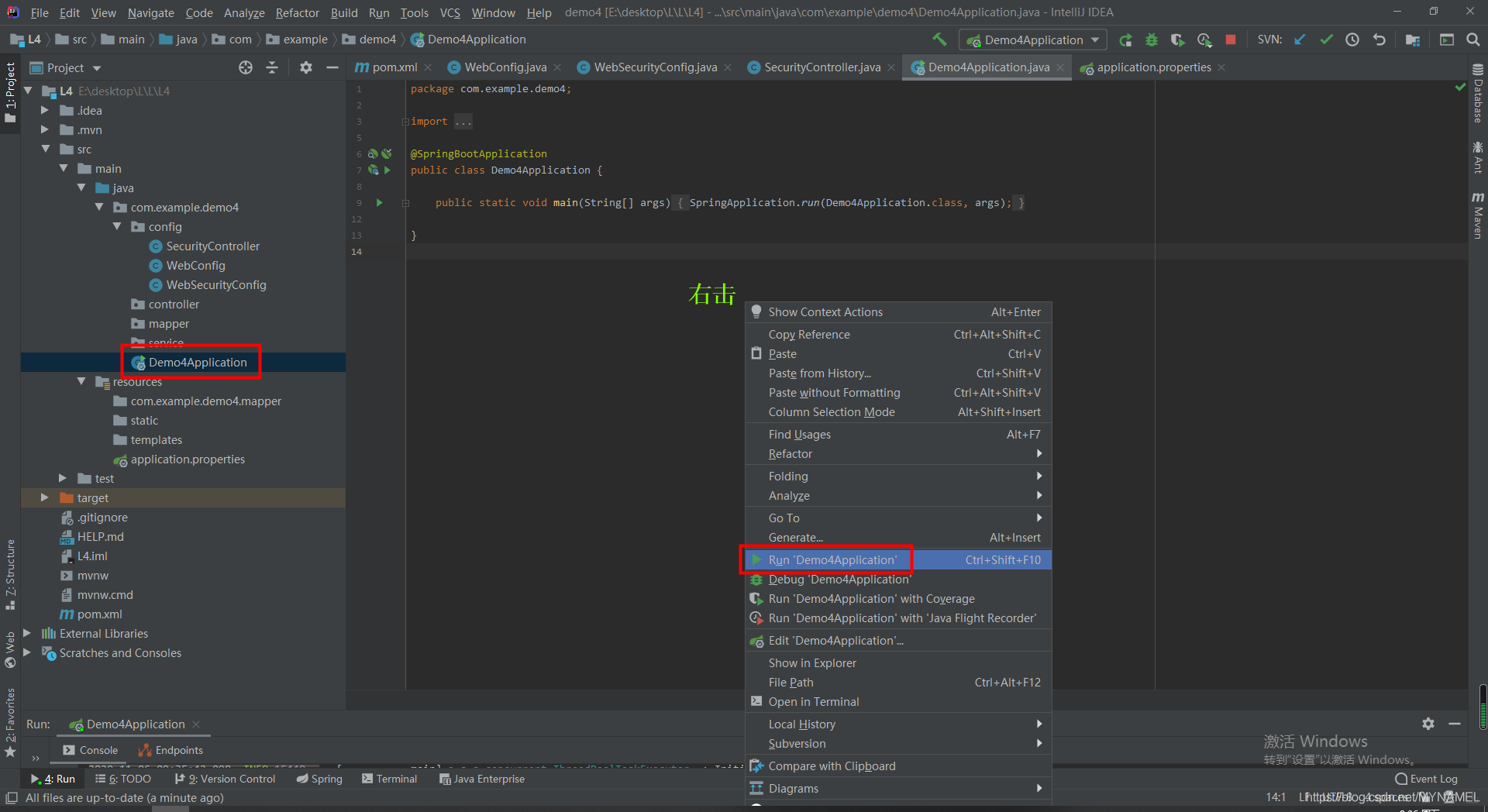Toggle tool window quick access in status bar corner

11,797
